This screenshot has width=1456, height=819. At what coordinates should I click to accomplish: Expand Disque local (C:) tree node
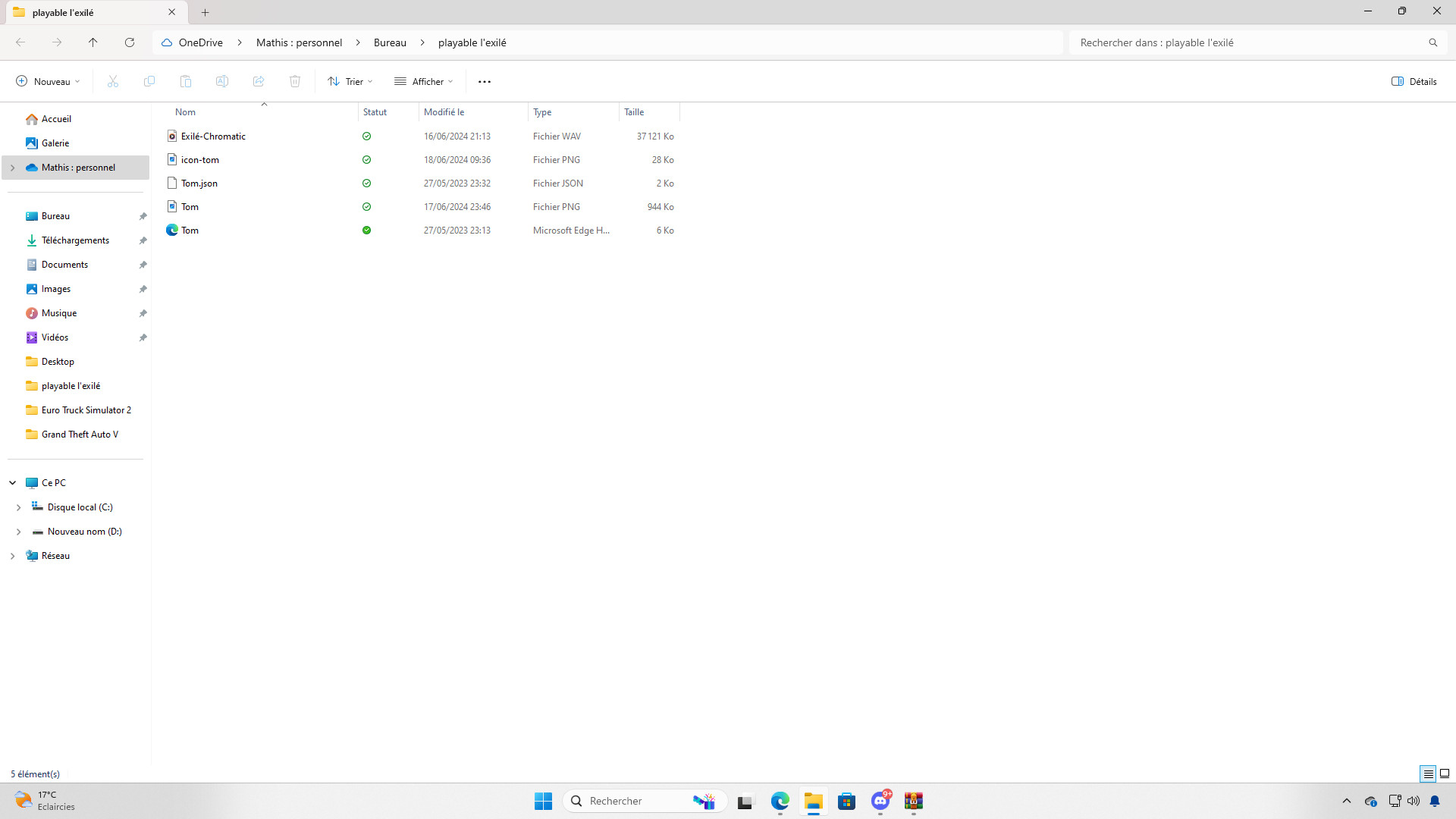[x=19, y=507]
